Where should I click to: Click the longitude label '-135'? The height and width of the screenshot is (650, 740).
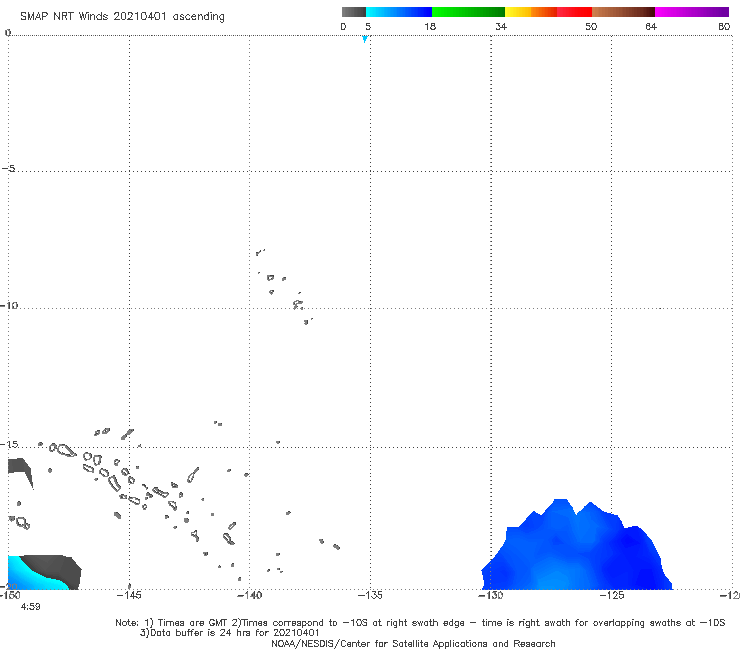click(370, 595)
